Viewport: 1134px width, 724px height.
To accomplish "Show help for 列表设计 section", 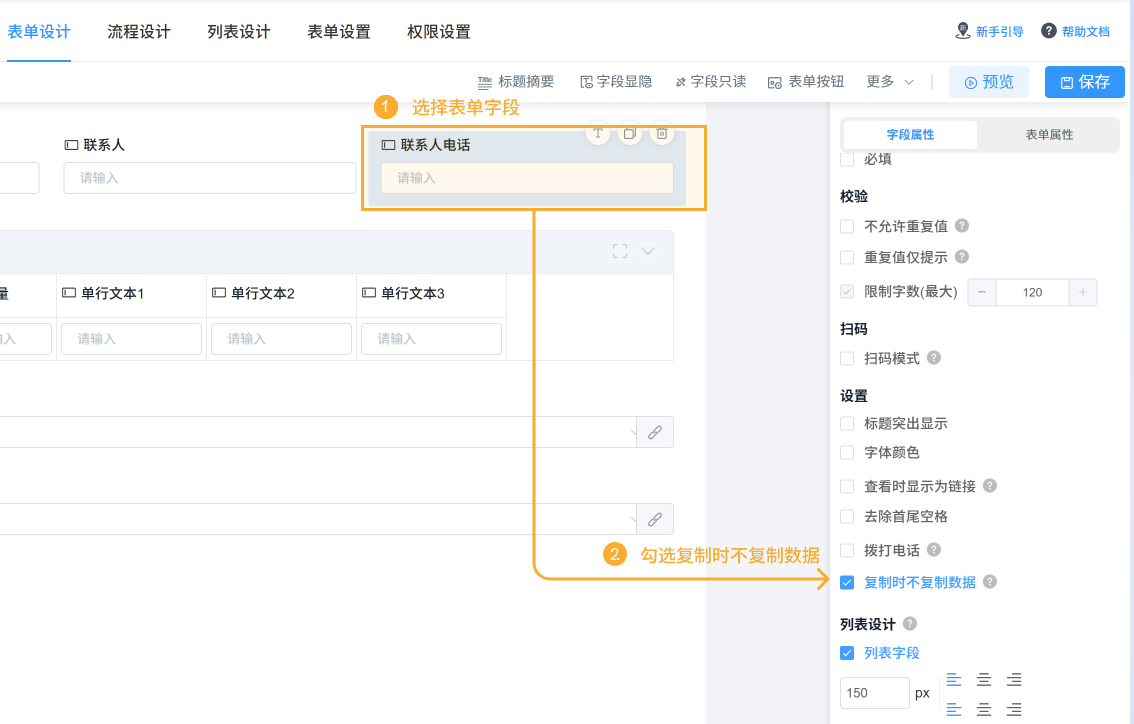I will 910,623.
